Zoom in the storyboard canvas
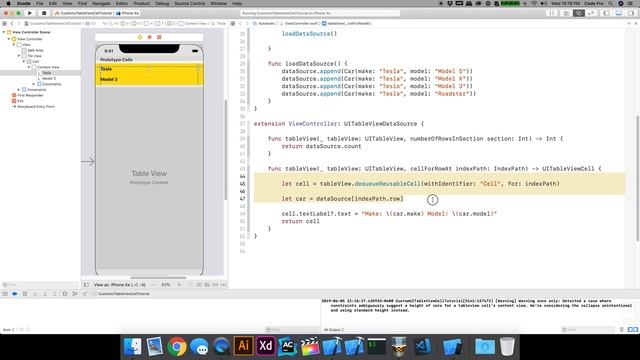Image resolution: width=640 pixels, height=360 pixels. point(179,285)
